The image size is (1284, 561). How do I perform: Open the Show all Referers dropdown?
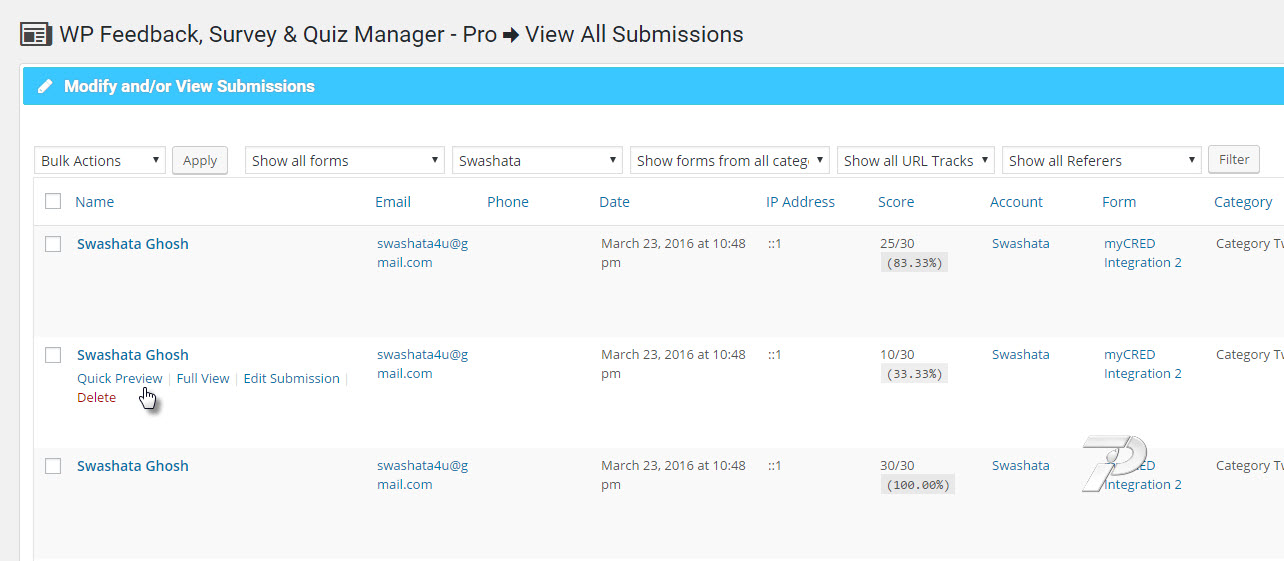(1101, 160)
